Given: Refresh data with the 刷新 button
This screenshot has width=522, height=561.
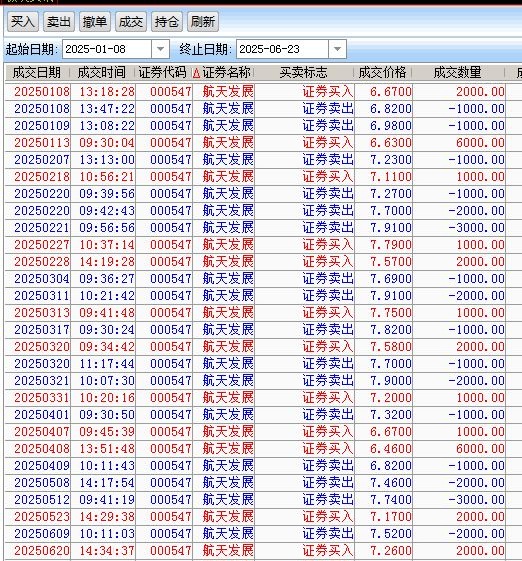Looking at the screenshot, I should (203, 22).
